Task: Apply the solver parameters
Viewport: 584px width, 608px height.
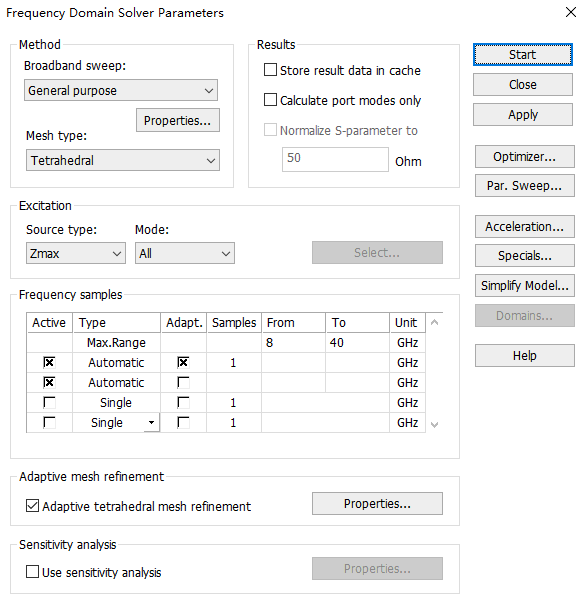Action: pos(522,115)
